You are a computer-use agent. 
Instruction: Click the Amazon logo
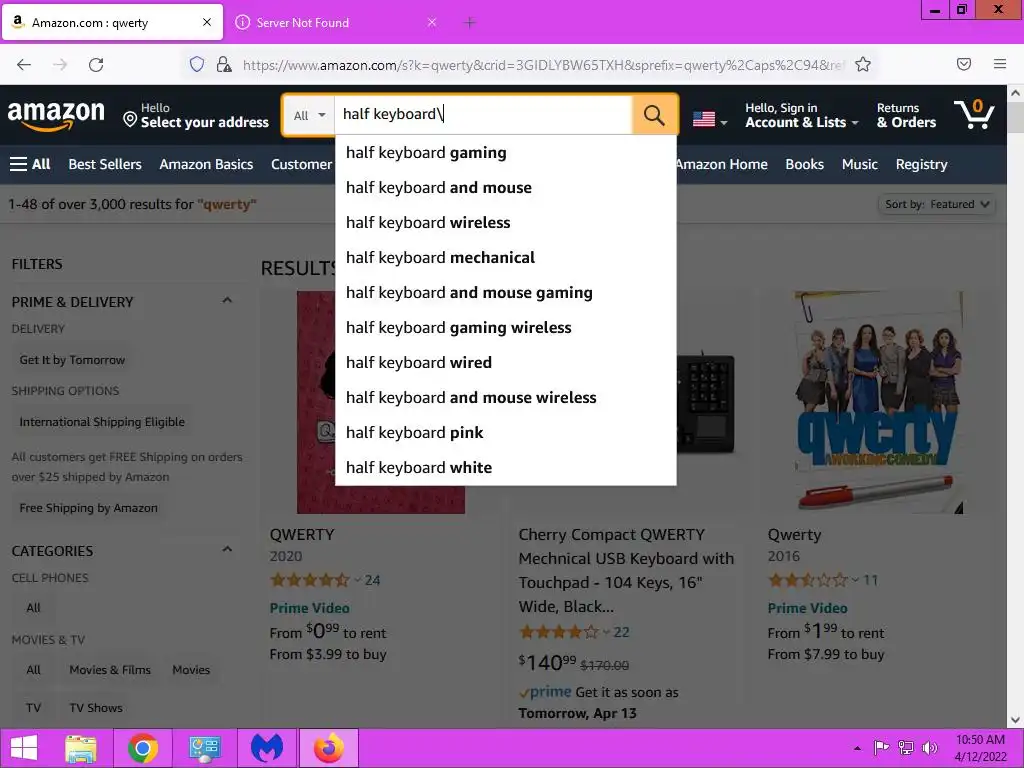pyautogui.click(x=56, y=115)
